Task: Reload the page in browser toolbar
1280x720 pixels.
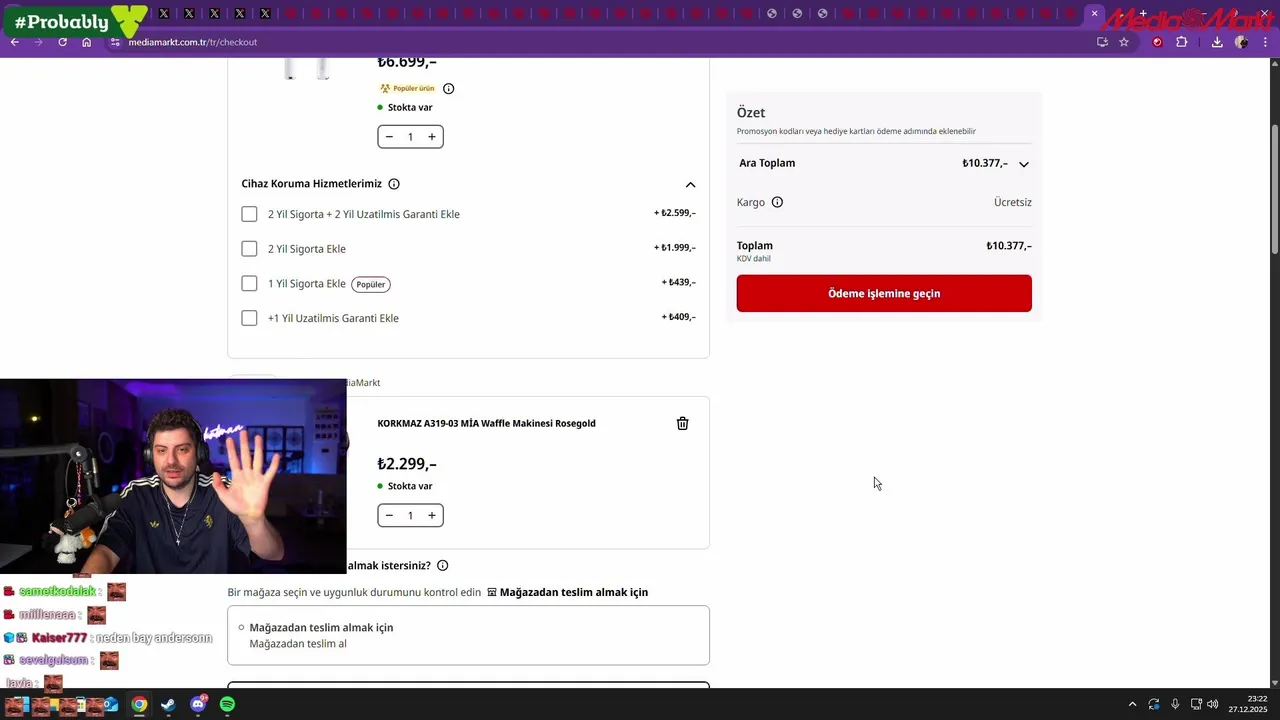Action: (62, 42)
